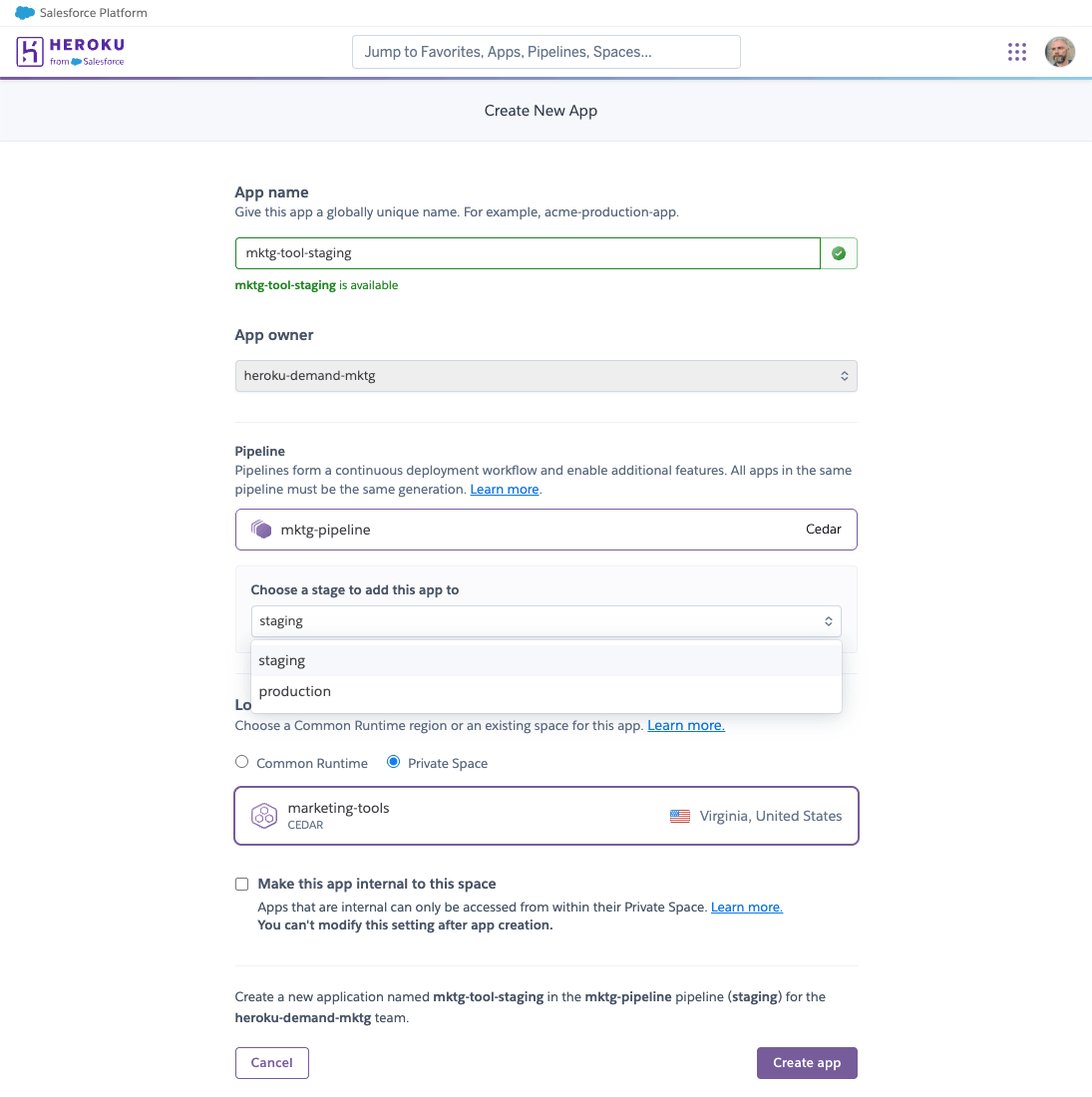Open the App owner heroku-demand-mktg dropdown
Screen dimensions: 1092x1097
(x=546, y=376)
